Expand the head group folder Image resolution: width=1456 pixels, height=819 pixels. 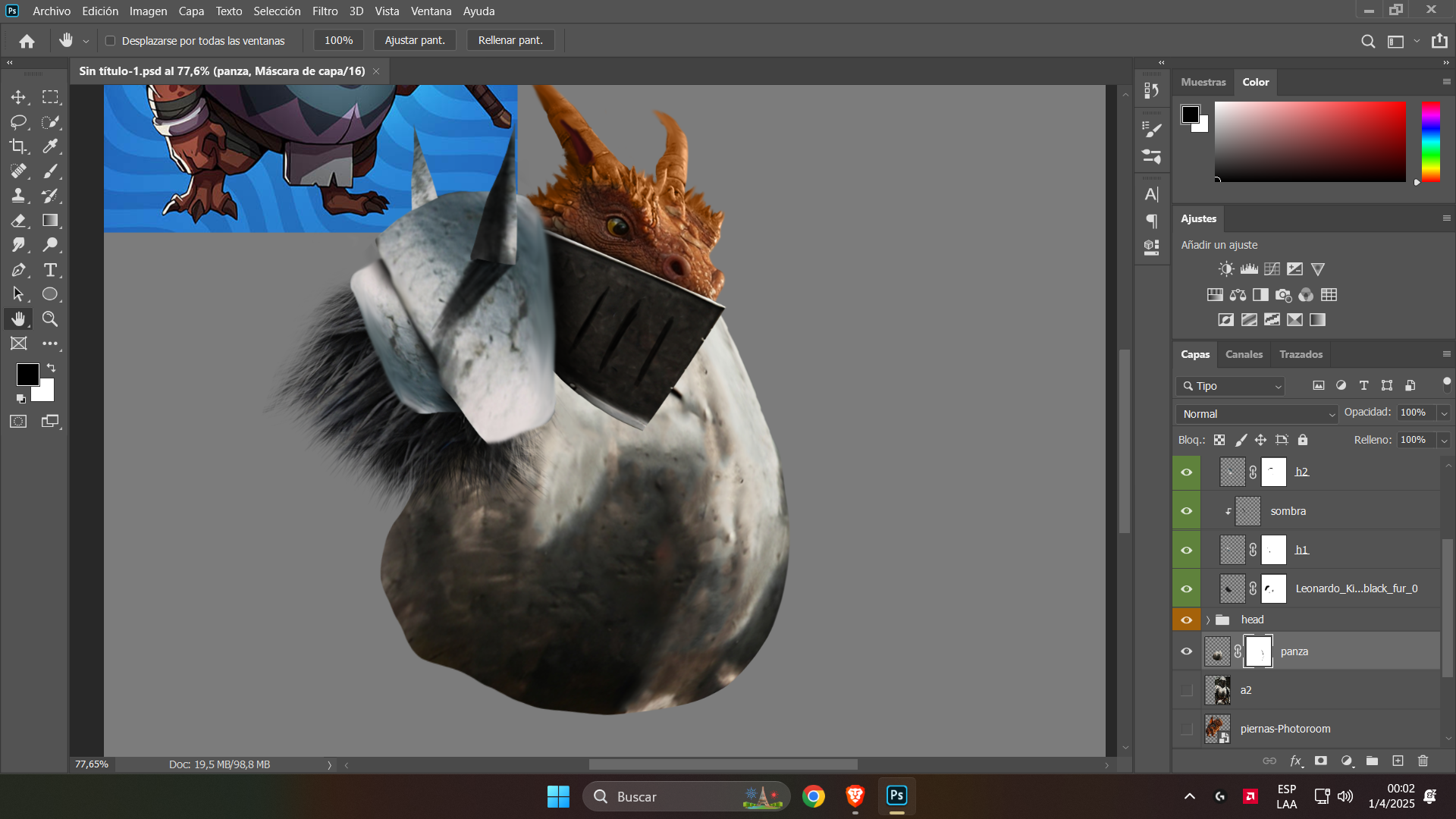1208,620
